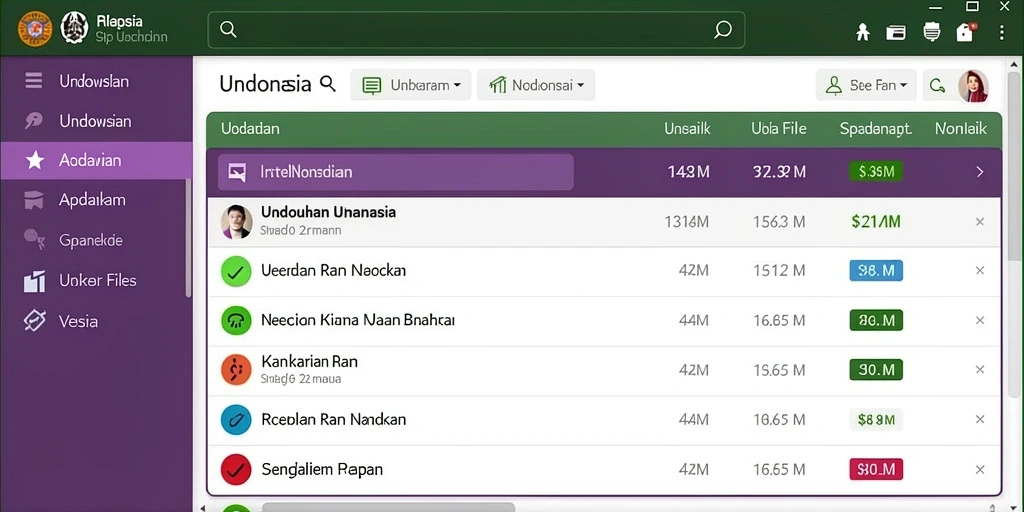Click the $21/M value in Undouhan row

[x=876, y=222]
